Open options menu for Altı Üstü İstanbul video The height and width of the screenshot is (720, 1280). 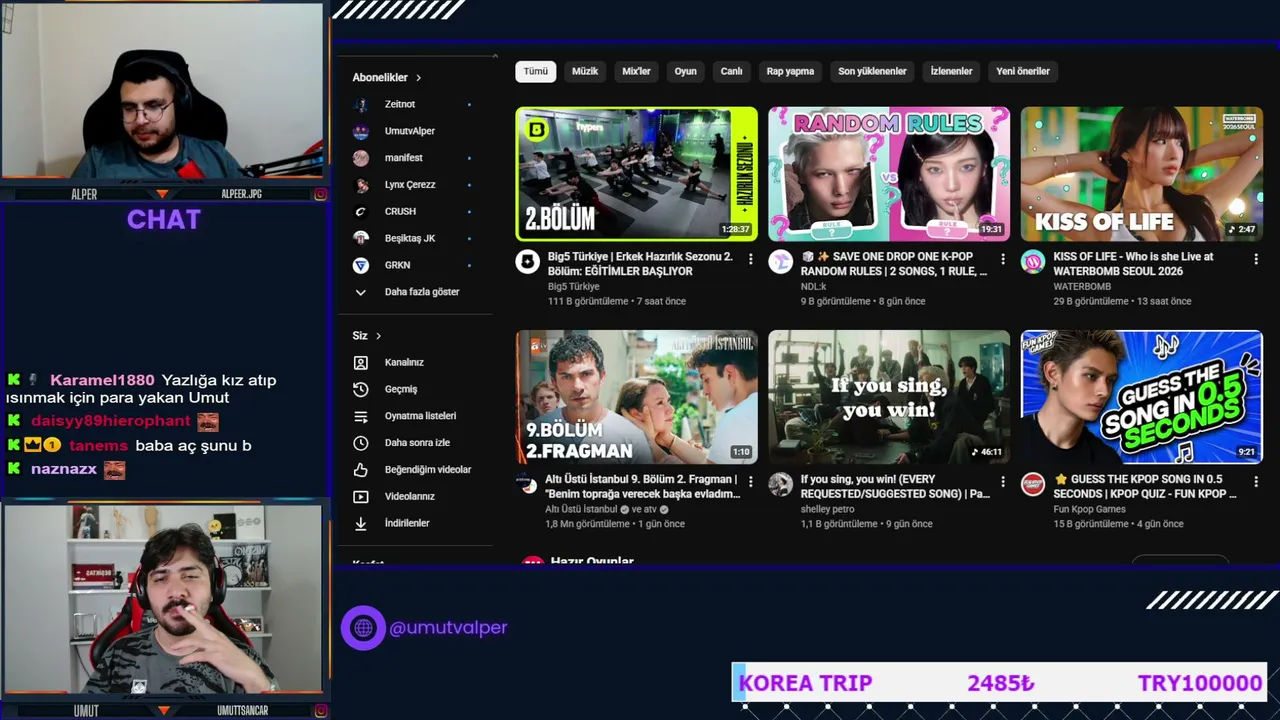click(x=750, y=482)
